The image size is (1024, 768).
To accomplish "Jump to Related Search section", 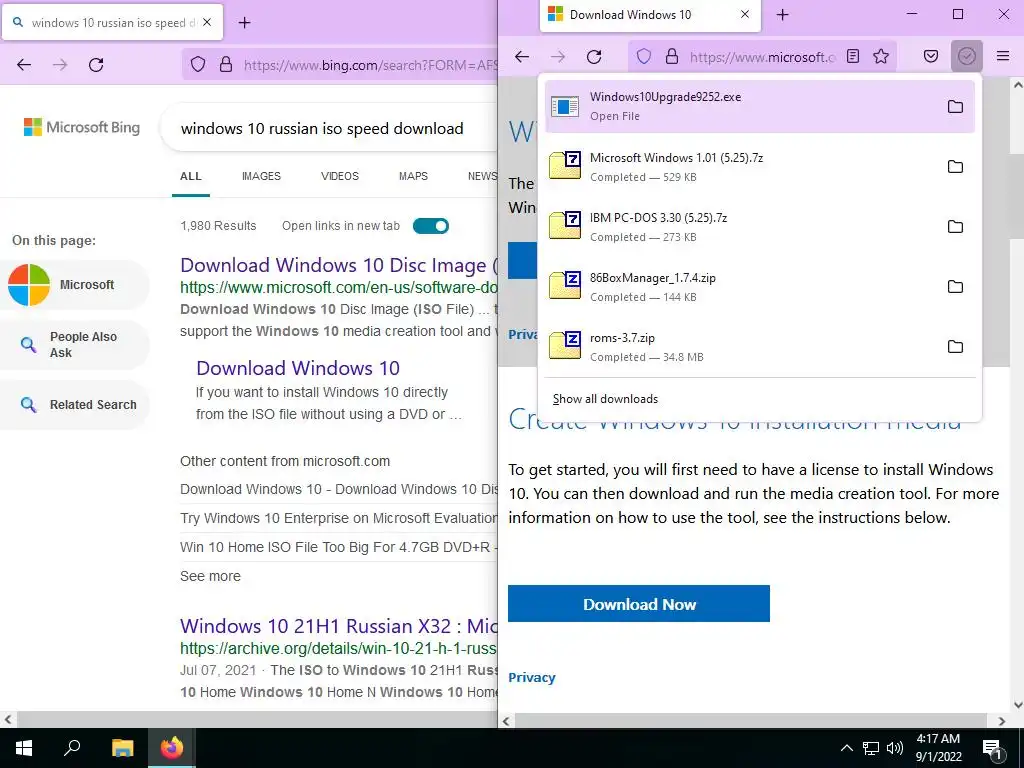I will pyautogui.click(x=73, y=405).
